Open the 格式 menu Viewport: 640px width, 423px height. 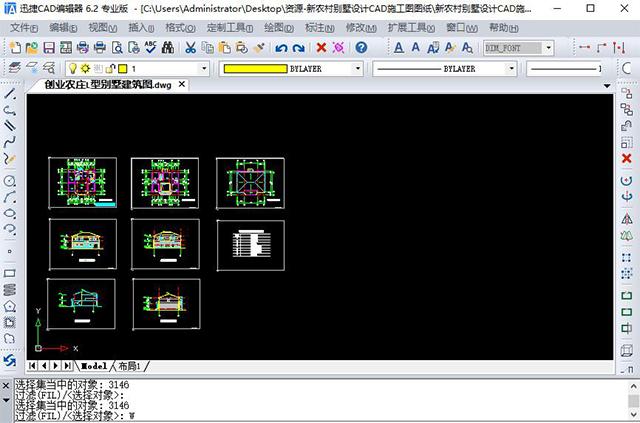point(180,28)
